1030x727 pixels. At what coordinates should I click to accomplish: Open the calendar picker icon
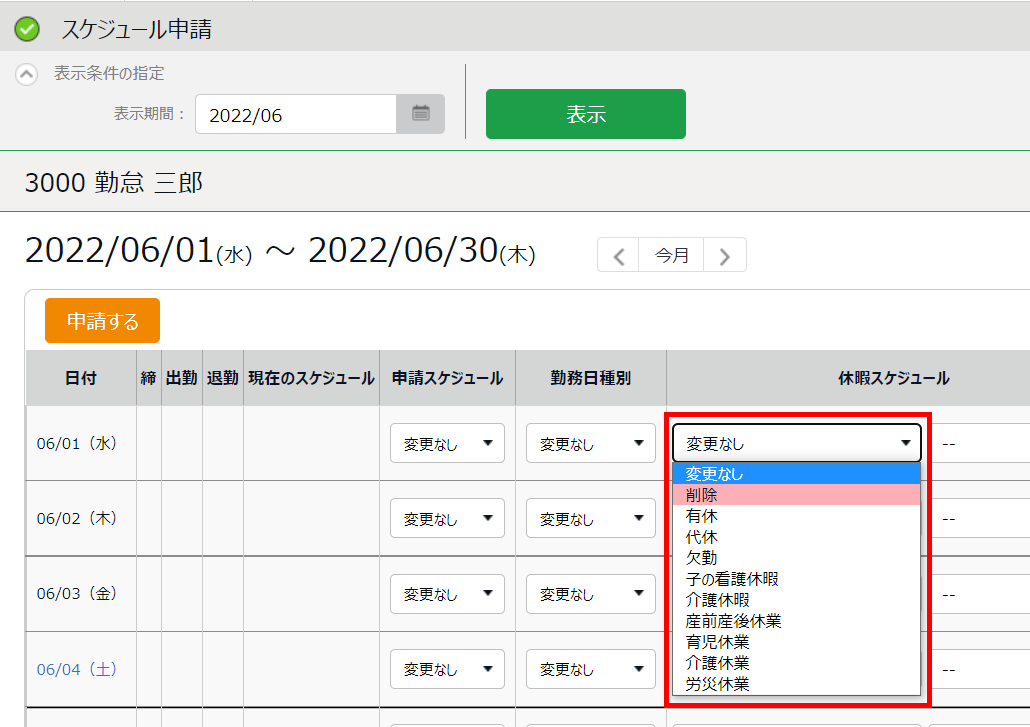pos(421,114)
